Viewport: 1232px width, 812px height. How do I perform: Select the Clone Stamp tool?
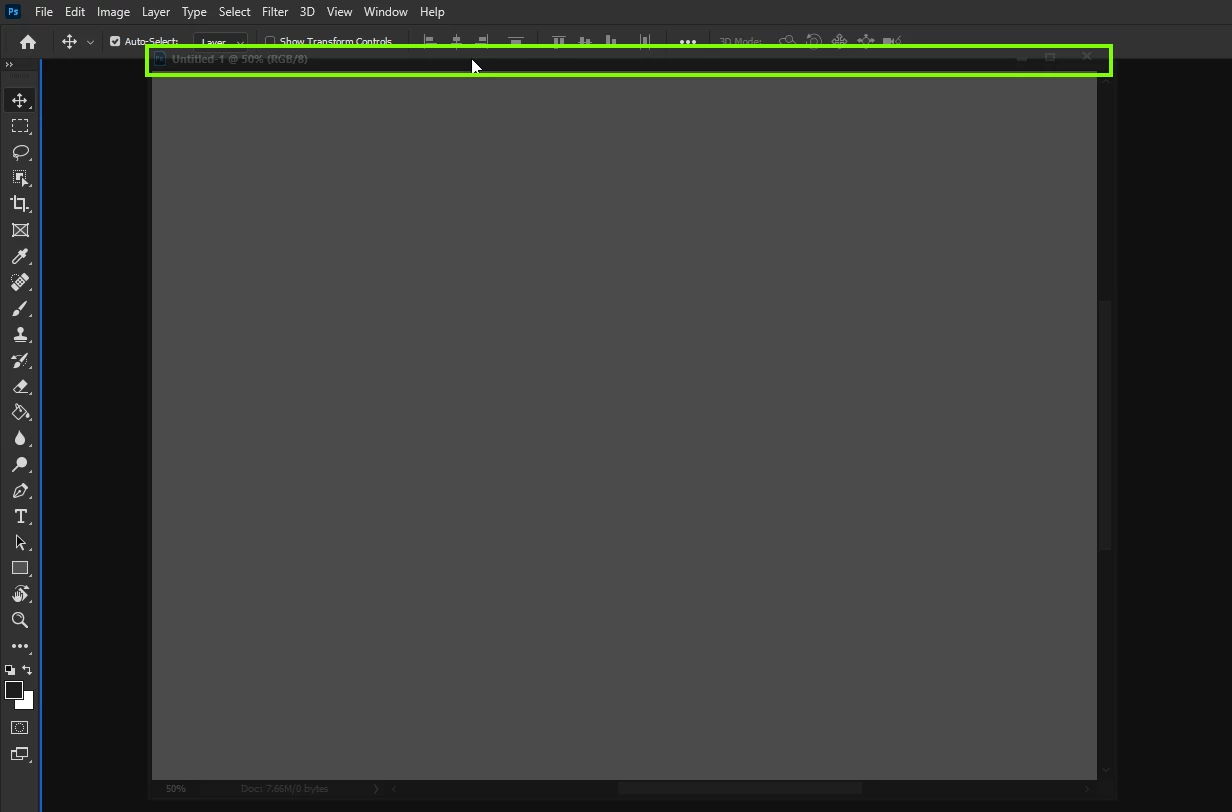click(20, 334)
